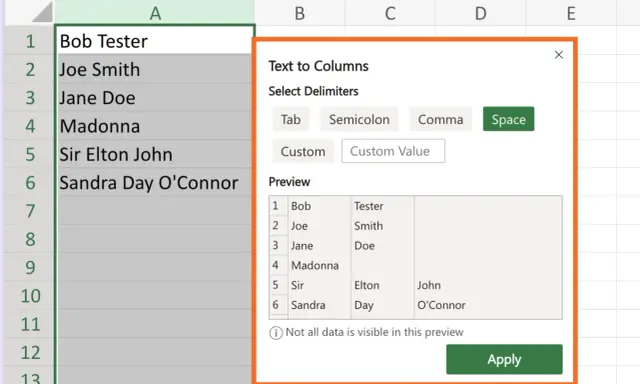Click Bob in the preview table
640x384 pixels.
coord(301,206)
